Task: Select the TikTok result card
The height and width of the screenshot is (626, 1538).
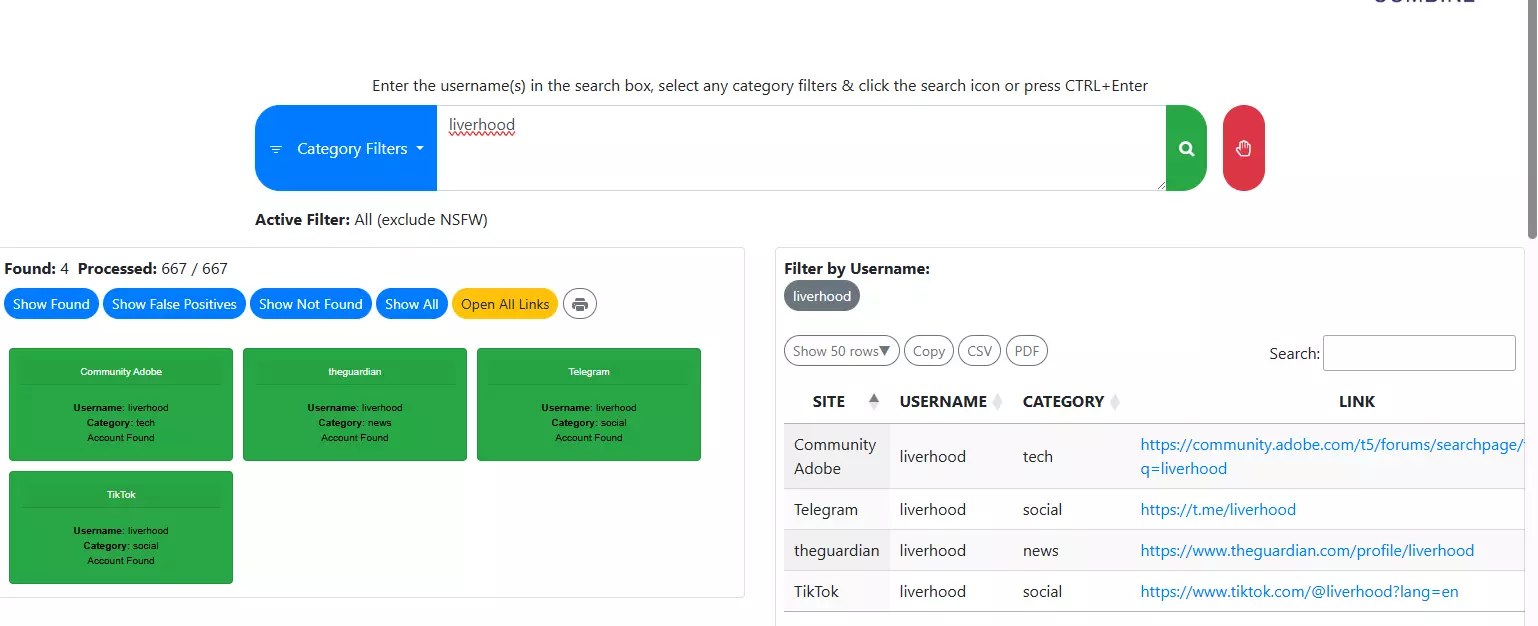Action: click(121, 527)
